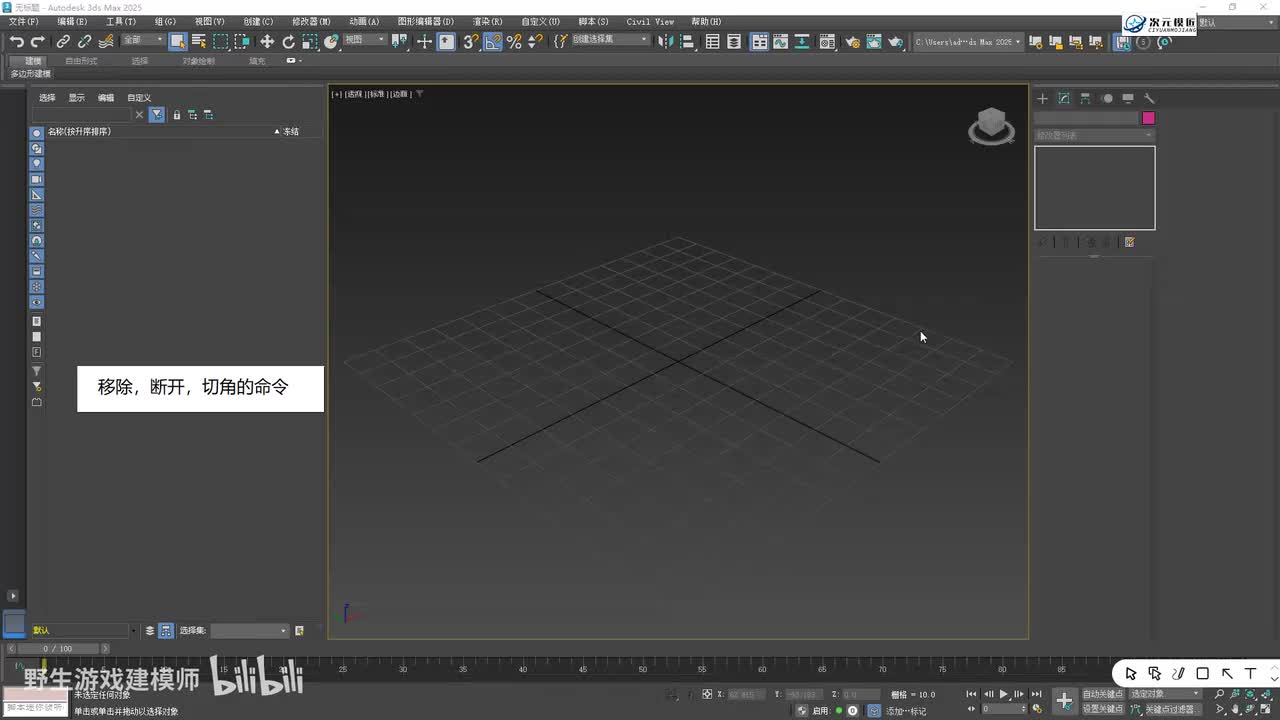
Task: Open the named selection sets dropdown 创建选择集
Action: click(609, 40)
